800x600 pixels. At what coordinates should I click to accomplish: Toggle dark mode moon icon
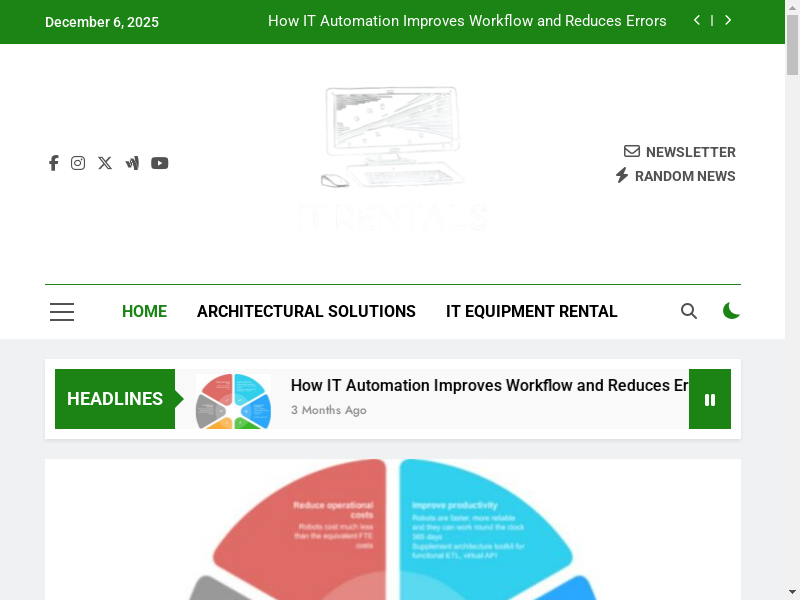pyautogui.click(x=731, y=311)
